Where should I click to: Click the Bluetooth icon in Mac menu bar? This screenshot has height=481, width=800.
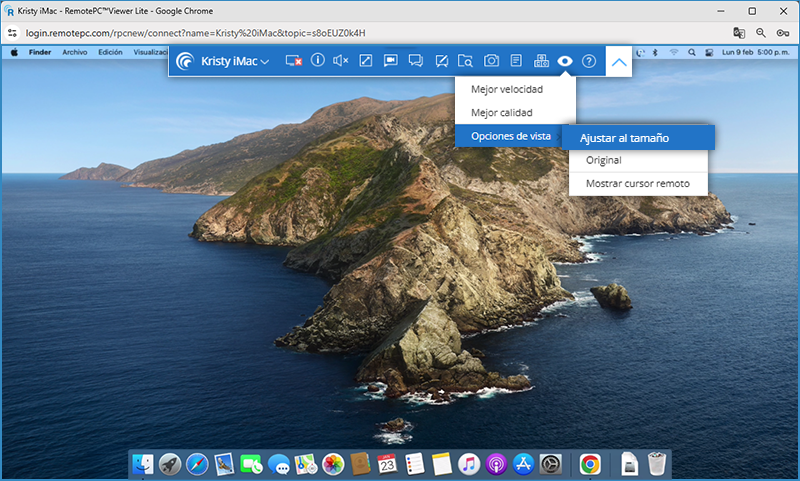pyautogui.click(x=656, y=52)
